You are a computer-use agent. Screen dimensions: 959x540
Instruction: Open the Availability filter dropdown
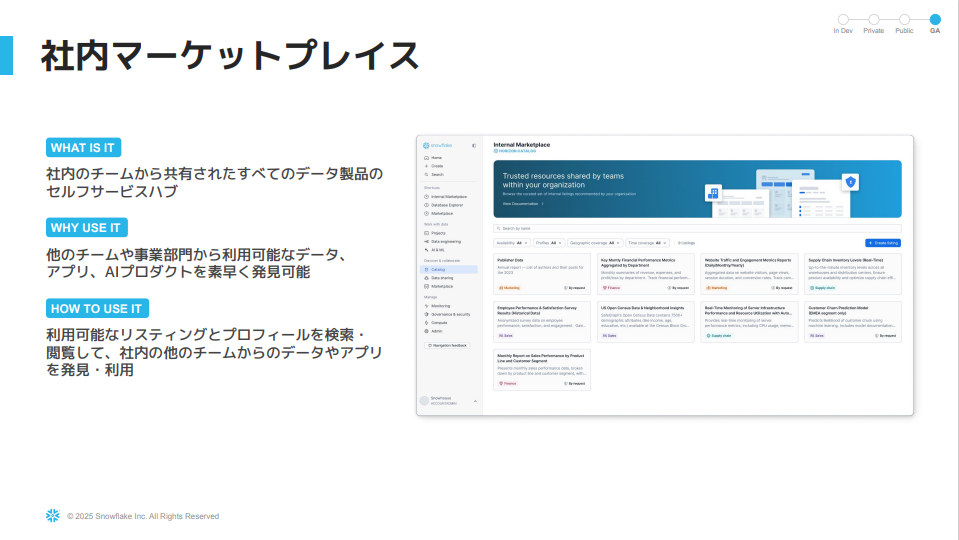tap(512, 243)
